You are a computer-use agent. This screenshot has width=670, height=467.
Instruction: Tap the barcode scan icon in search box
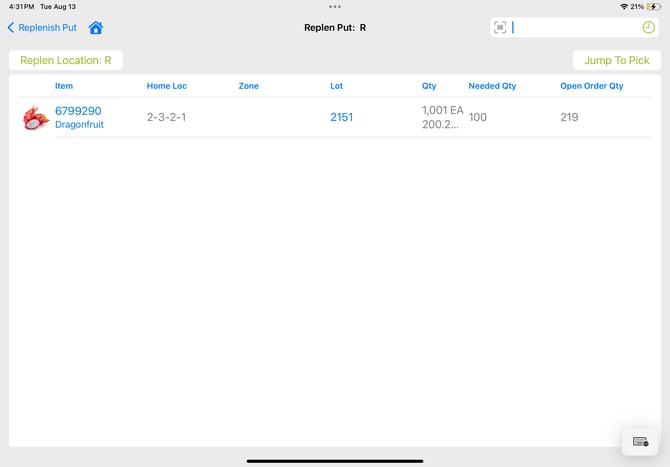(500, 28)
